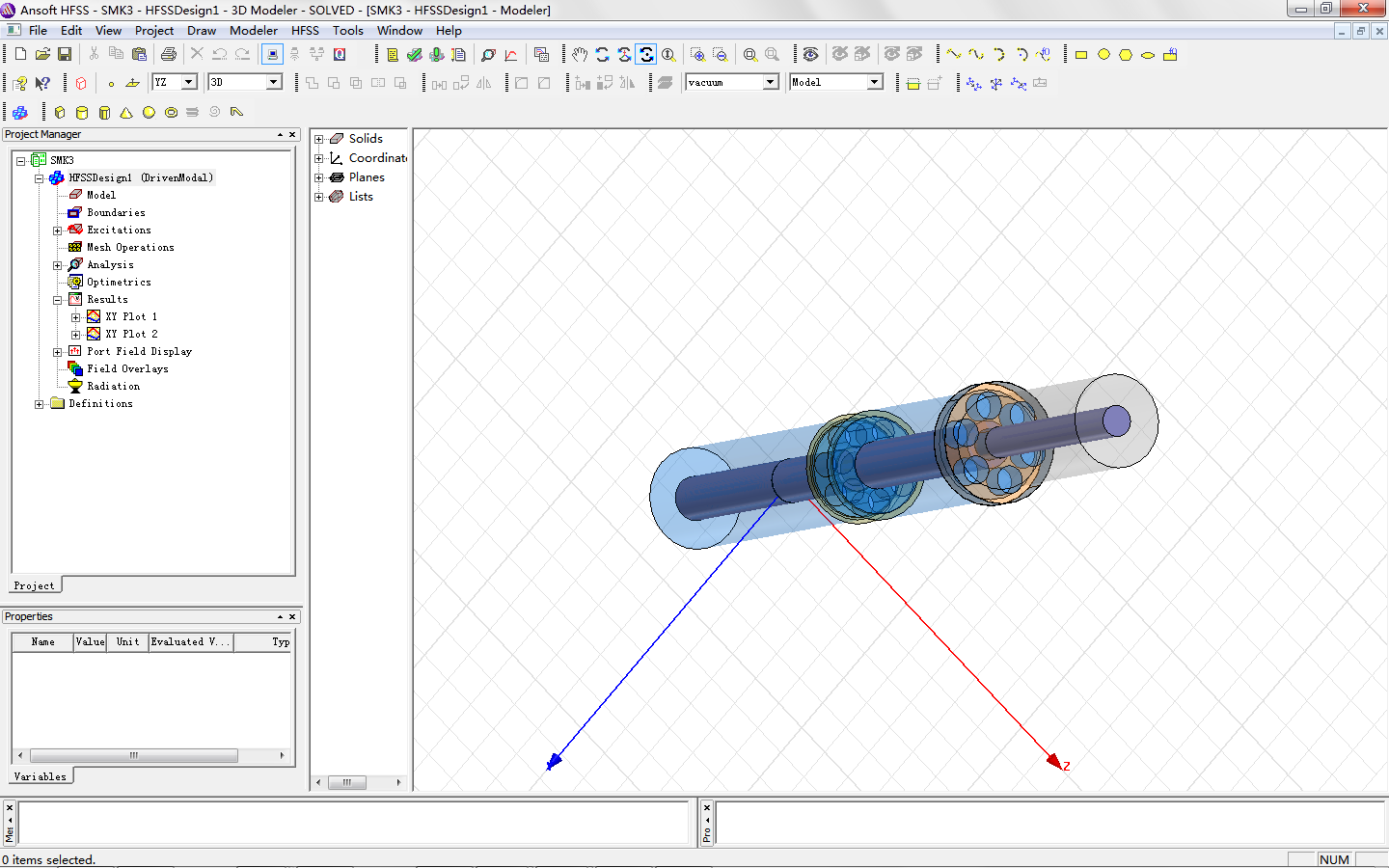Select the Draw line tool
Image resolution: width=1389 pixels, height=868 pixels.
click(x=953, y=55)
